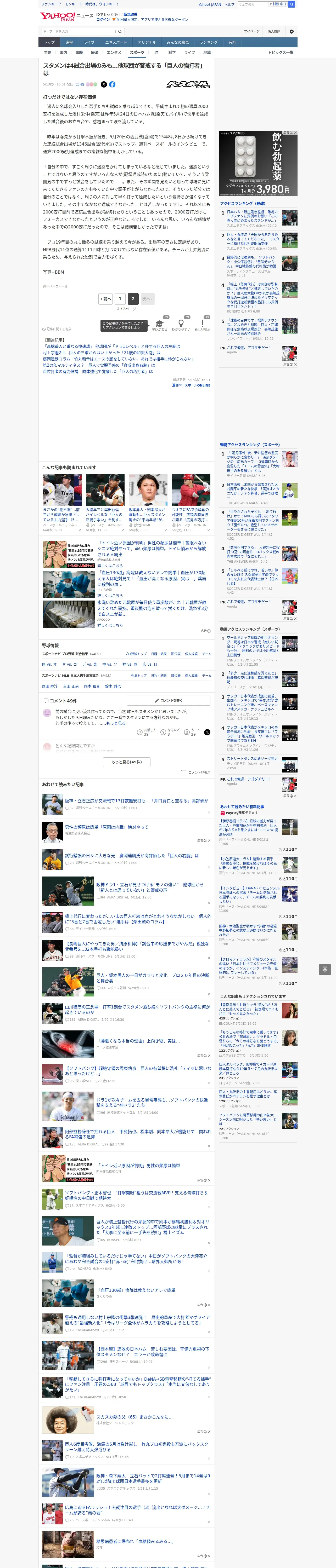The width and height of the screenshot is (336, 1568).
Task: Open the 阪神・立石正広 13打数無安打 recommended article
Action: [x=137, y=801]
